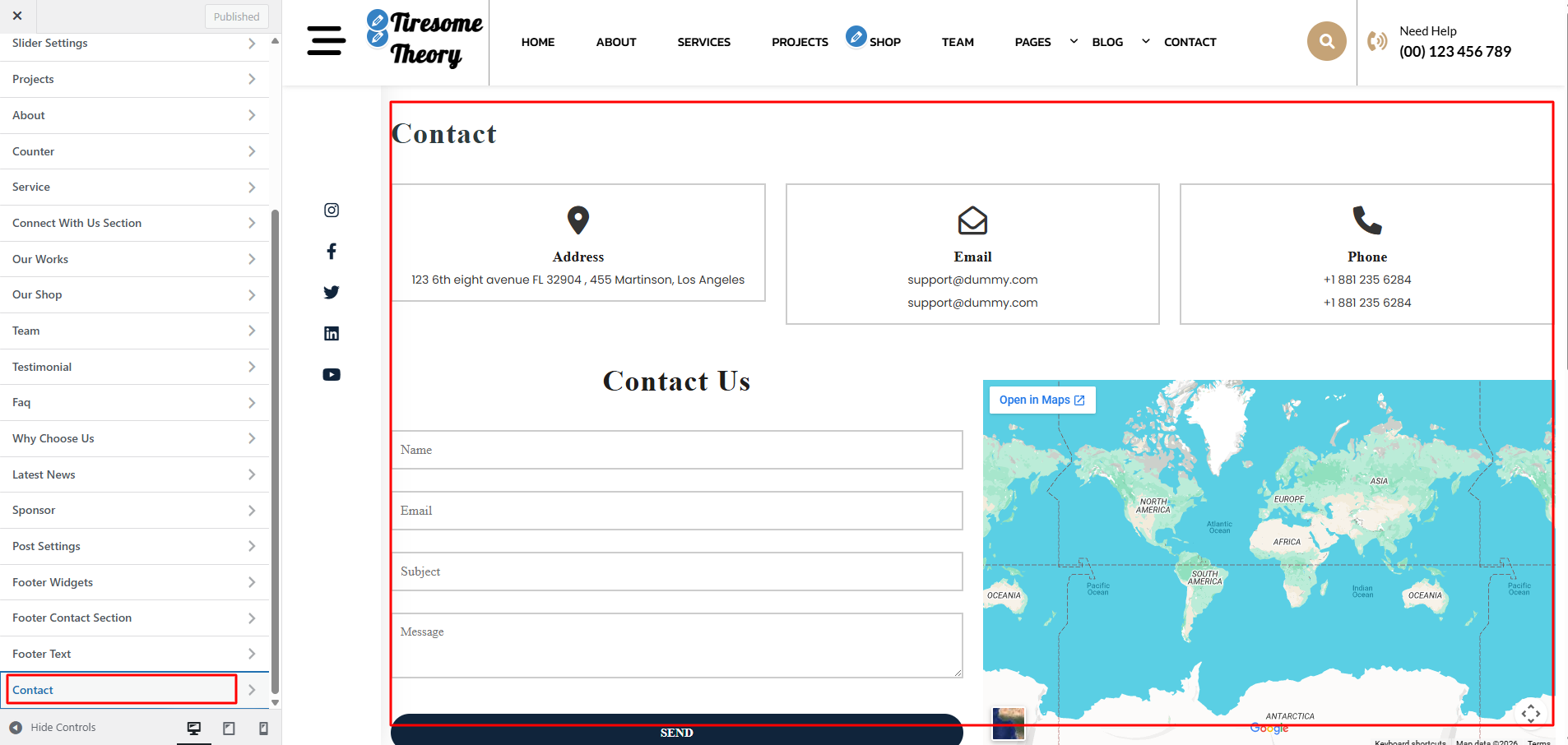Click the satellite map type thumbnail
1568x745 pixels.
[1009, 724]
